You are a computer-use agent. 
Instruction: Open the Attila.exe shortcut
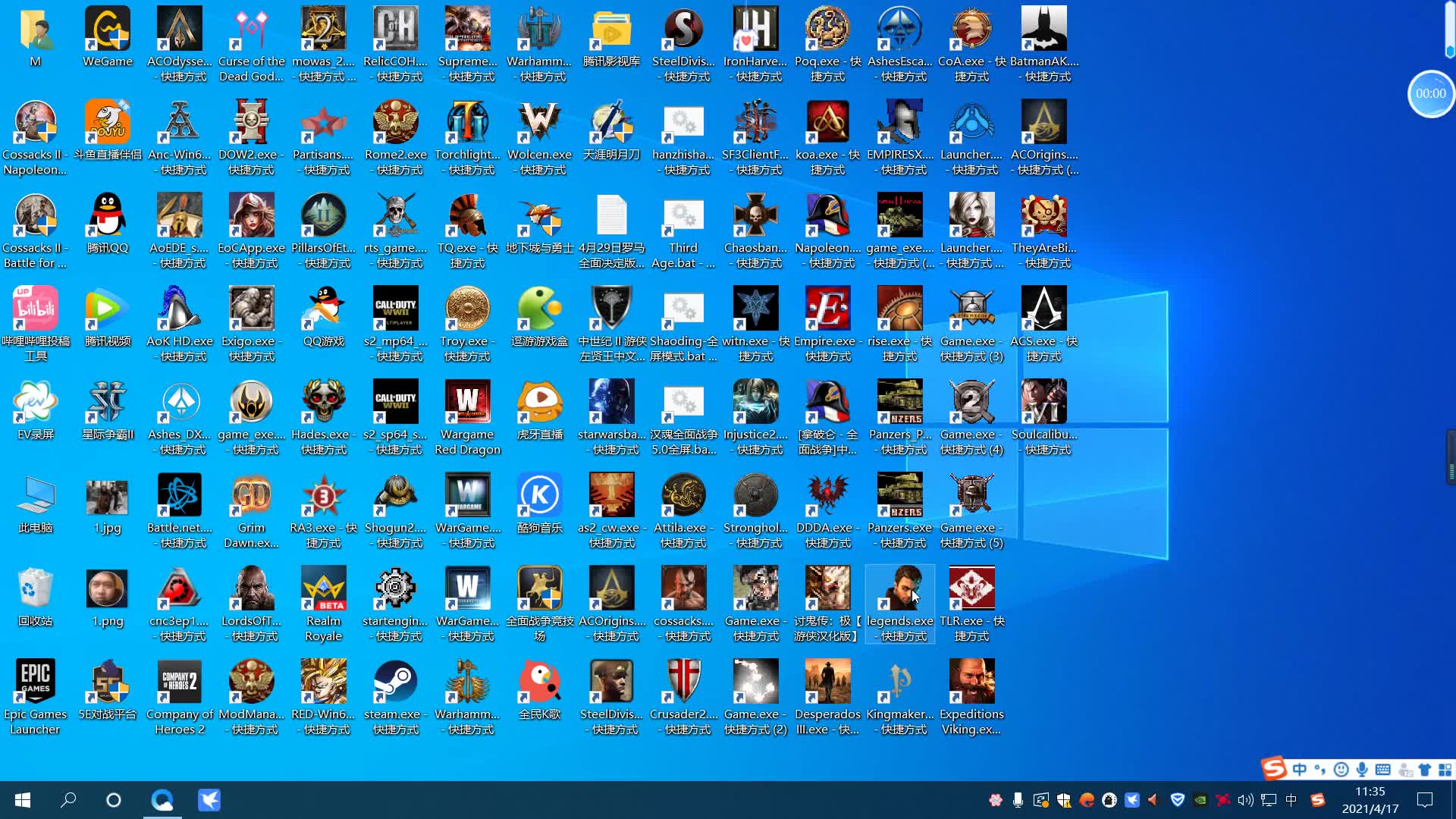683,510
